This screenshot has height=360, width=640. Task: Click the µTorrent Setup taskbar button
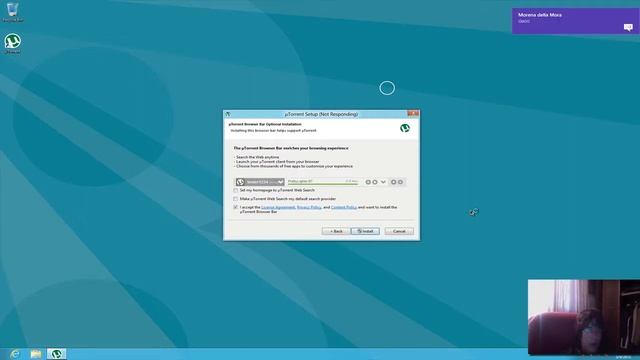[56, 354]
